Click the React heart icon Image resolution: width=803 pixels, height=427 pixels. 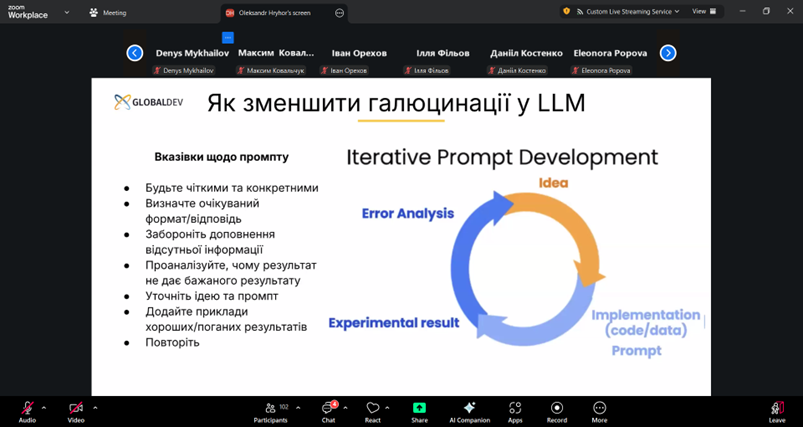point(372,409)
